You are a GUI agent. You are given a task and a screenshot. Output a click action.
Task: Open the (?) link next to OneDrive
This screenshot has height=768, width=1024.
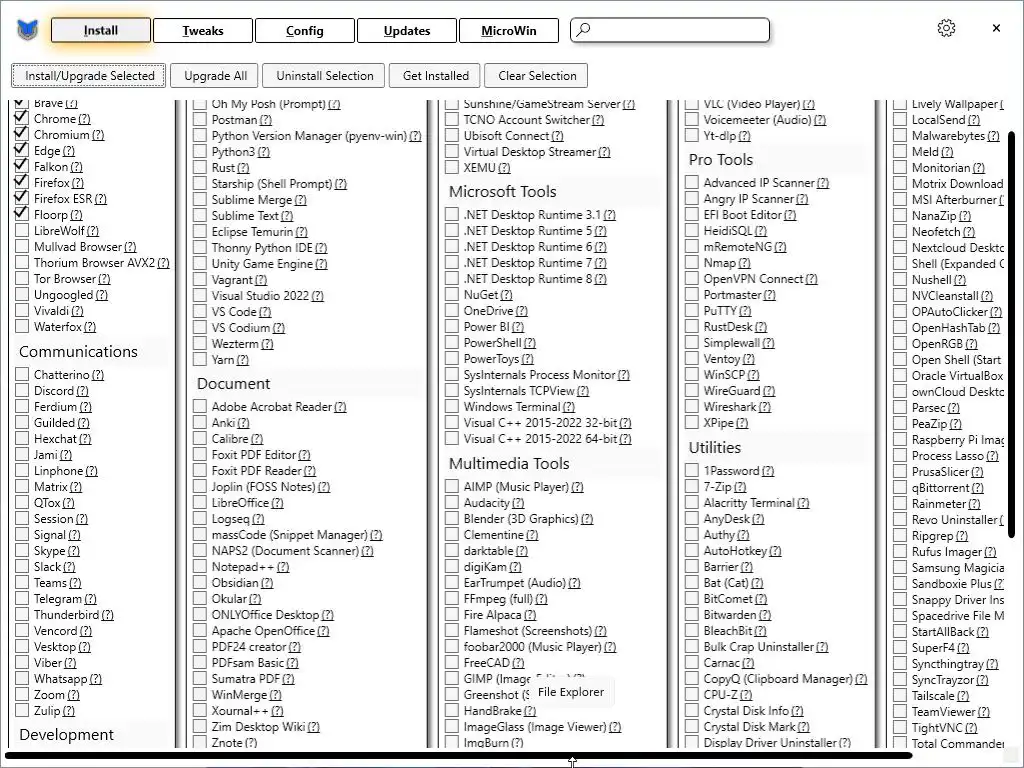[521, 311]
